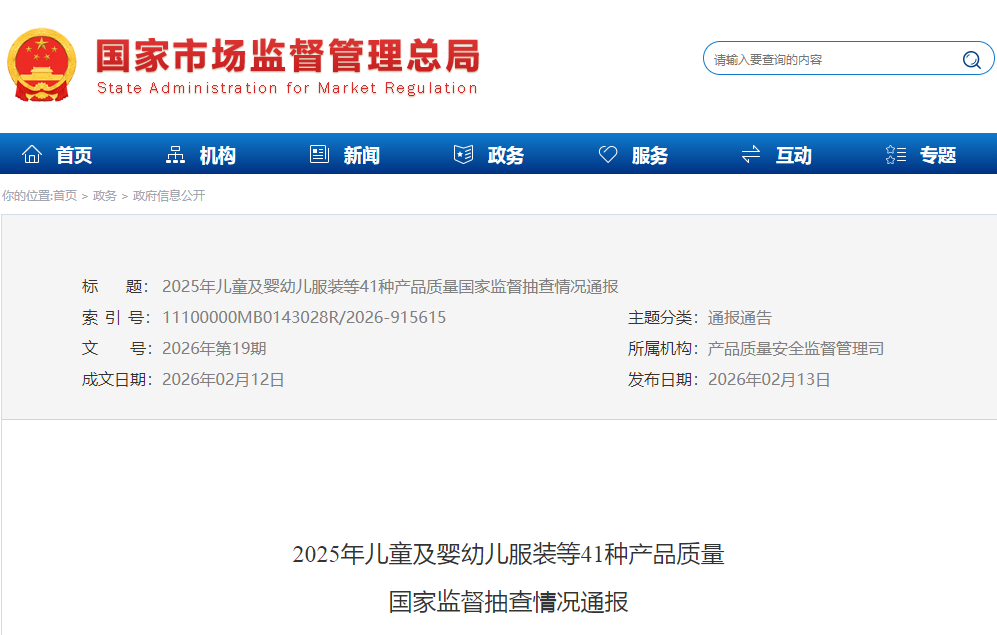Click the 你的位置 breadcrumb label
The image size is (997, 635).
[26, 196]
